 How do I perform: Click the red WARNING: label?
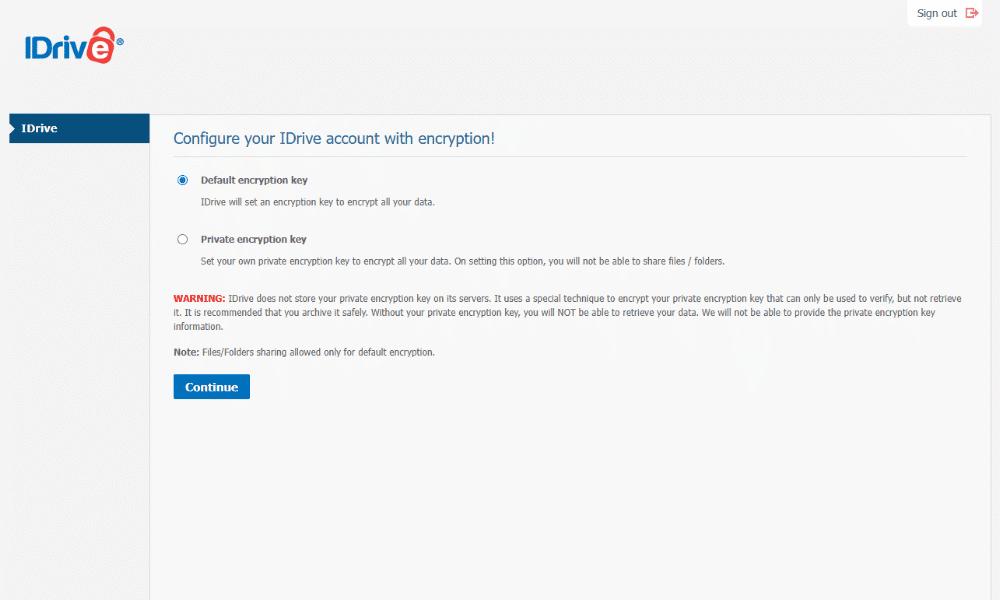point(199,298)
